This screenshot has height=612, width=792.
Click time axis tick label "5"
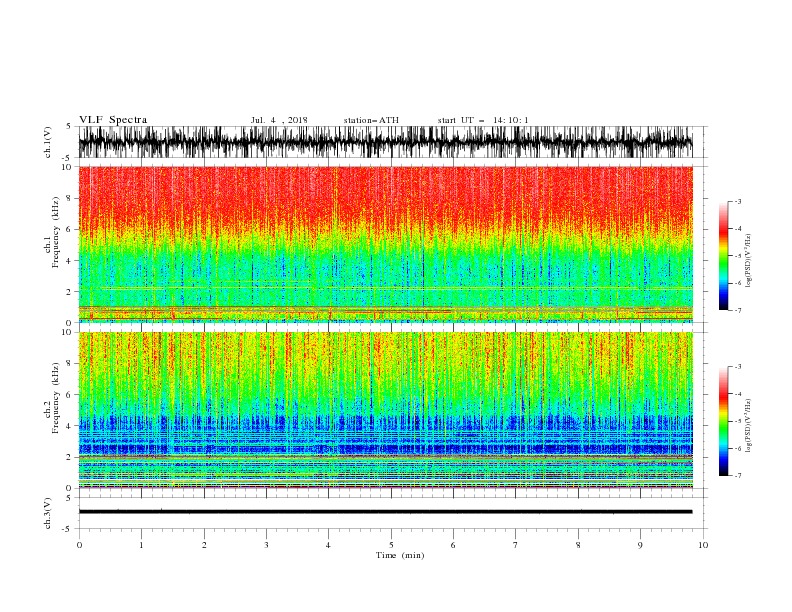click(391, 545)
